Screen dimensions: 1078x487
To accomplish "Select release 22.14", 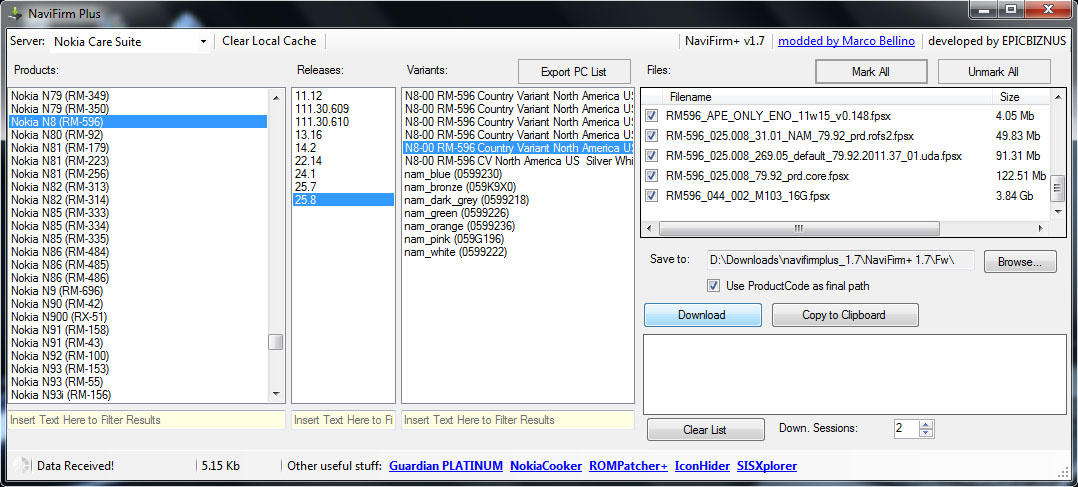I will click(x=343, y=161).
